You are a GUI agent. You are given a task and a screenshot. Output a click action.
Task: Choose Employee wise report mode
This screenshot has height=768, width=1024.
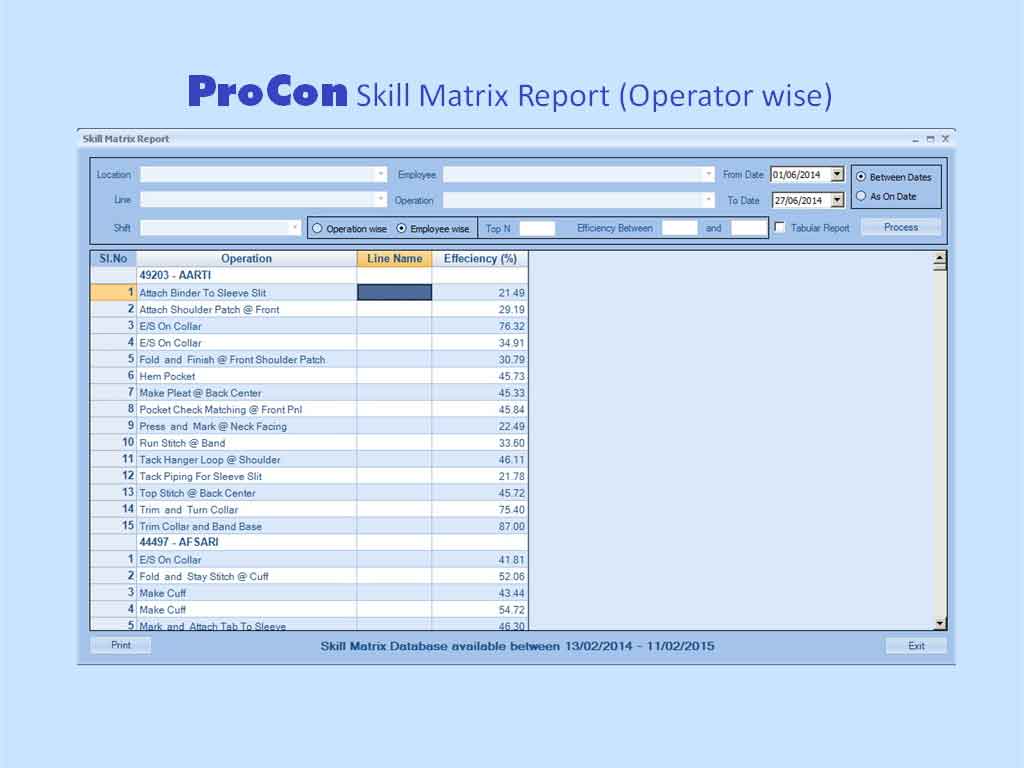click(x=402, y=229)
